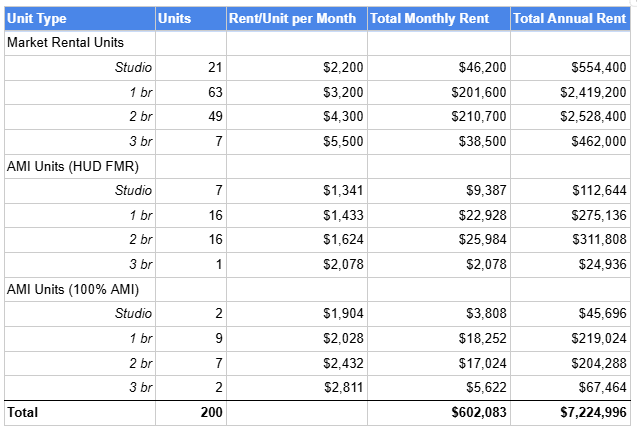Click the "Rent/Unit per Month" header
637x430 pixels.
click(x=297, y=18)
